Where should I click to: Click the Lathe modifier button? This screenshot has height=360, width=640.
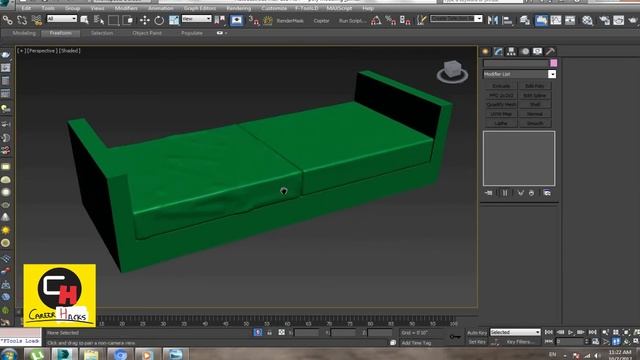pyautogui.click(x=501, y=123)
